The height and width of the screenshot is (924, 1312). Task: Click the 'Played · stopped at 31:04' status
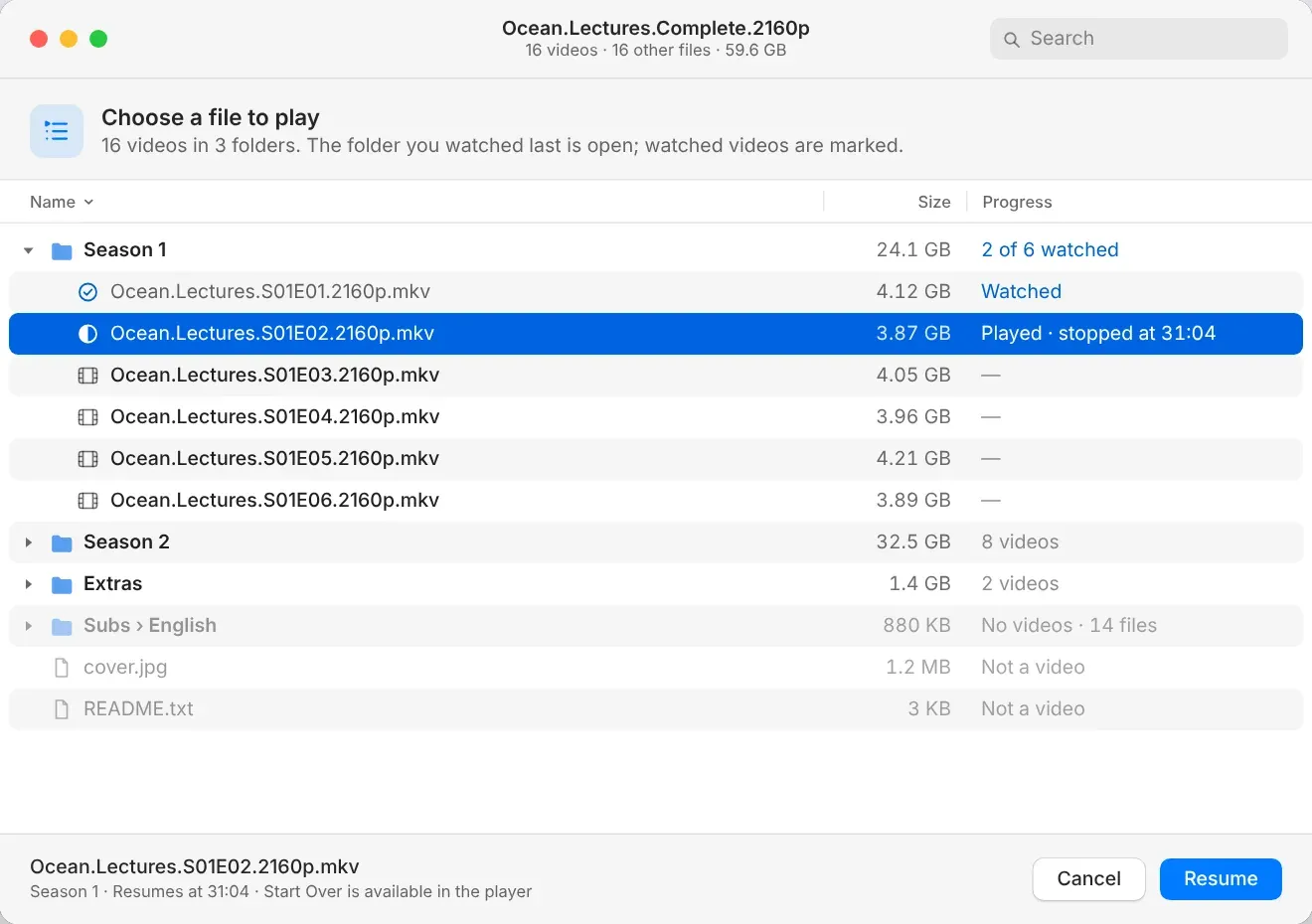pos(1098,334)
